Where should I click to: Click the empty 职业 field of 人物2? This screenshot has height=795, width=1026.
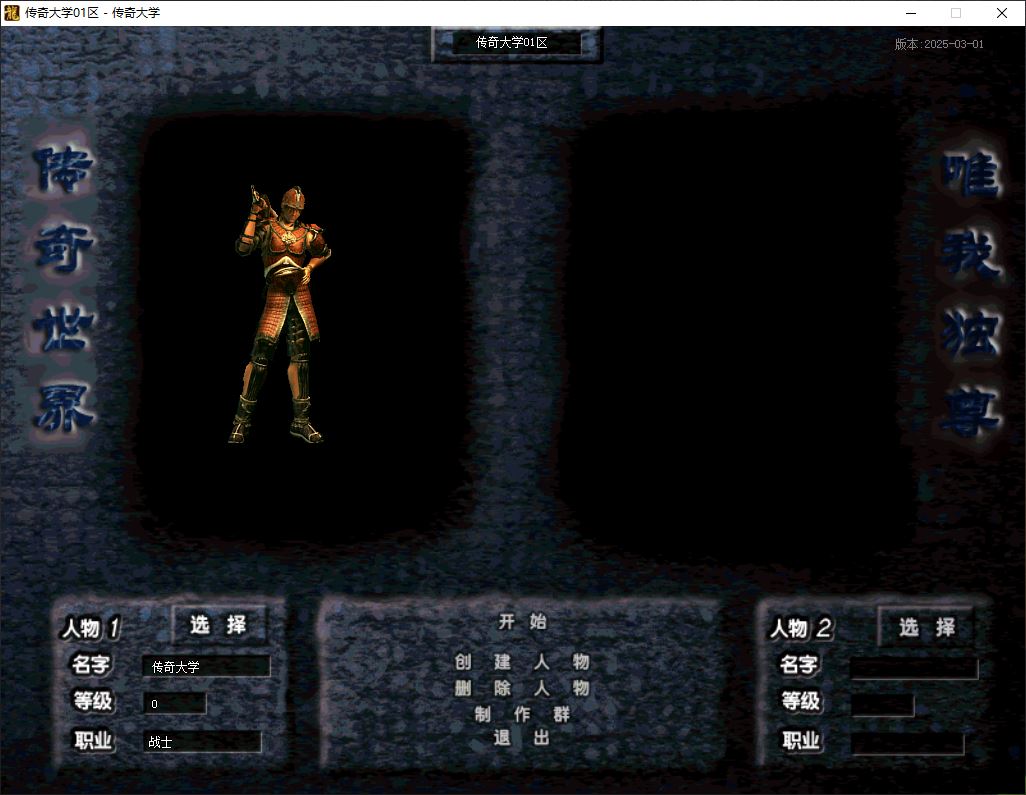[907, 743]
